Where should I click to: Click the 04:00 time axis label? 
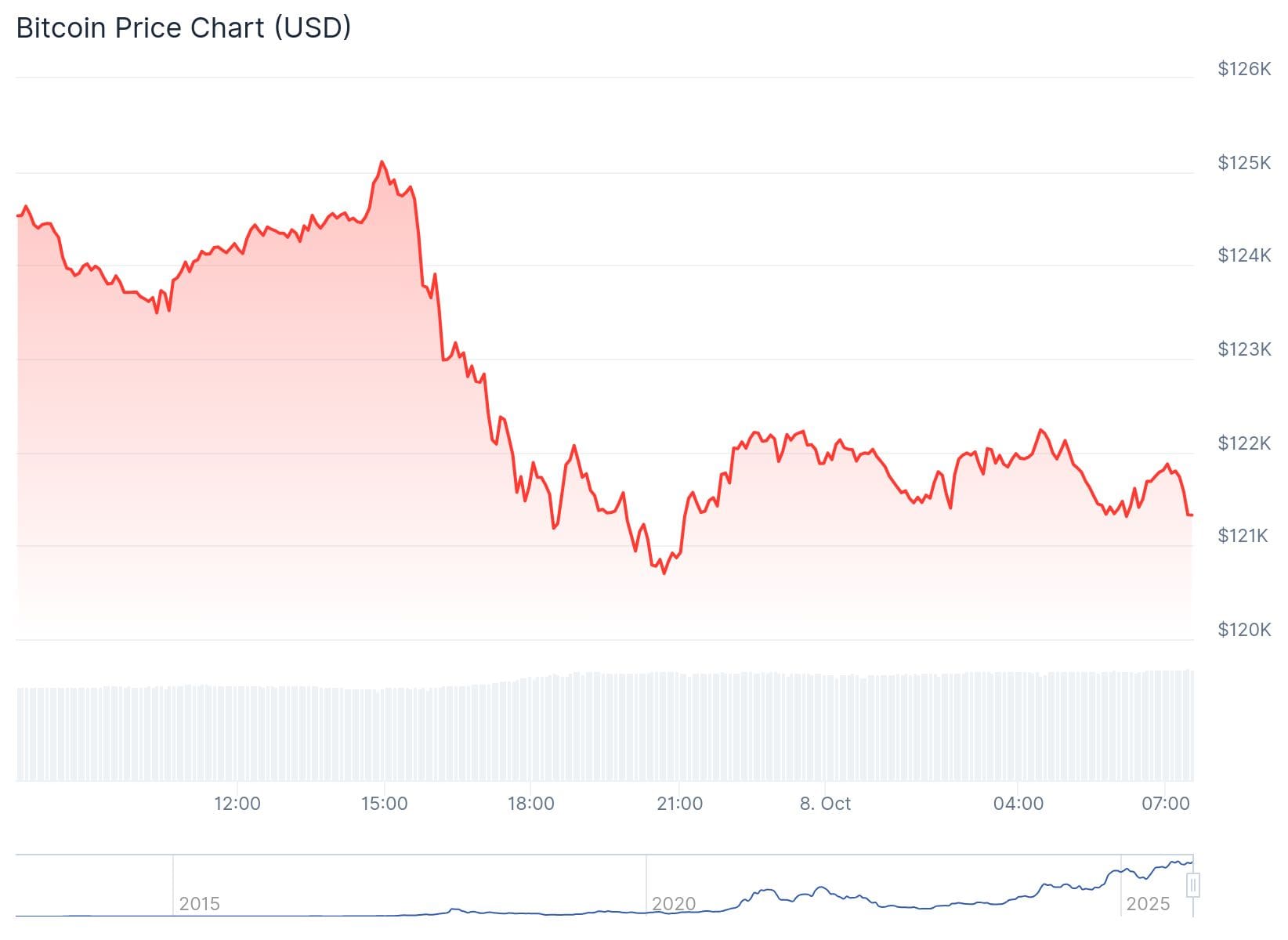[1018, 804]
